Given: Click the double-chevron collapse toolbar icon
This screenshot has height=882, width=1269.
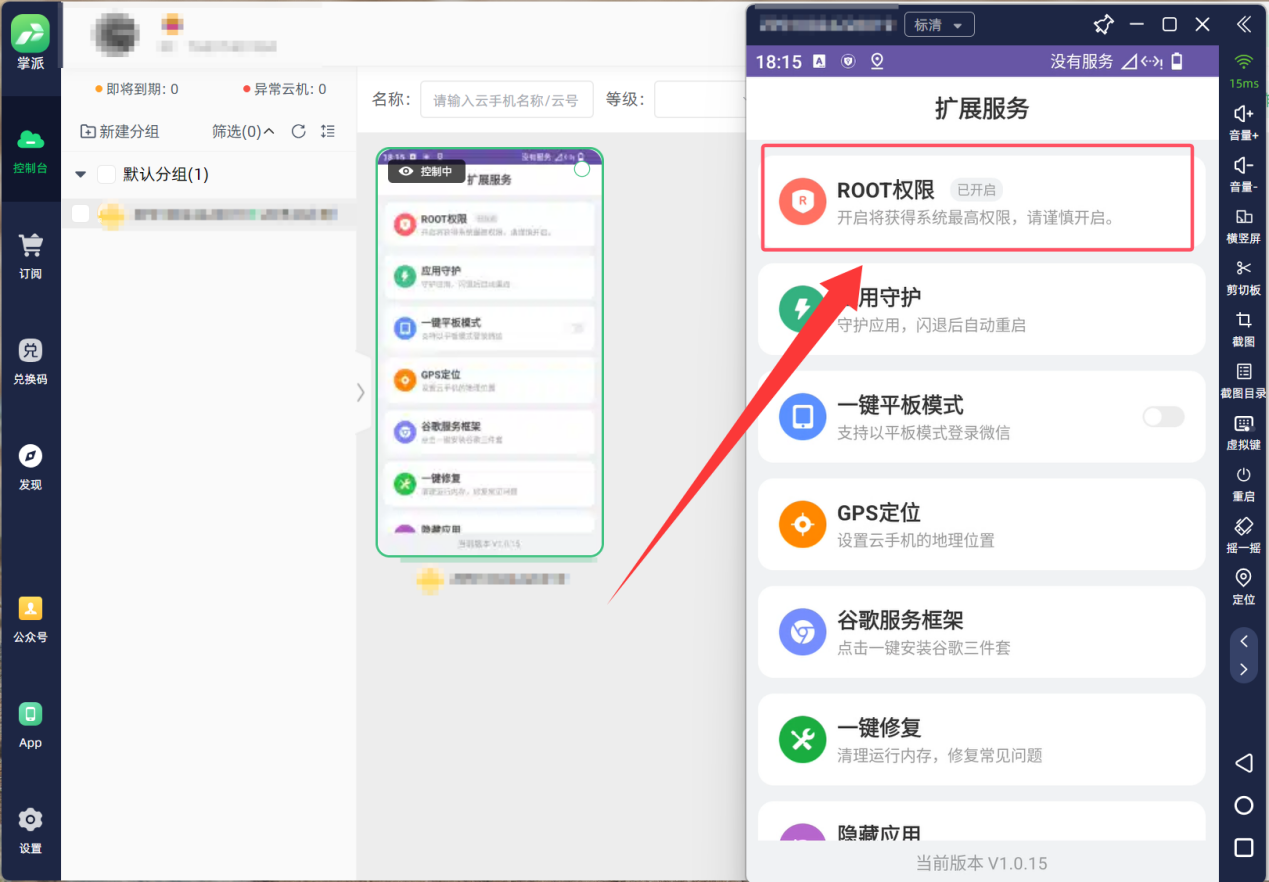Looking at the screenshot, I should pos(1244,24).
